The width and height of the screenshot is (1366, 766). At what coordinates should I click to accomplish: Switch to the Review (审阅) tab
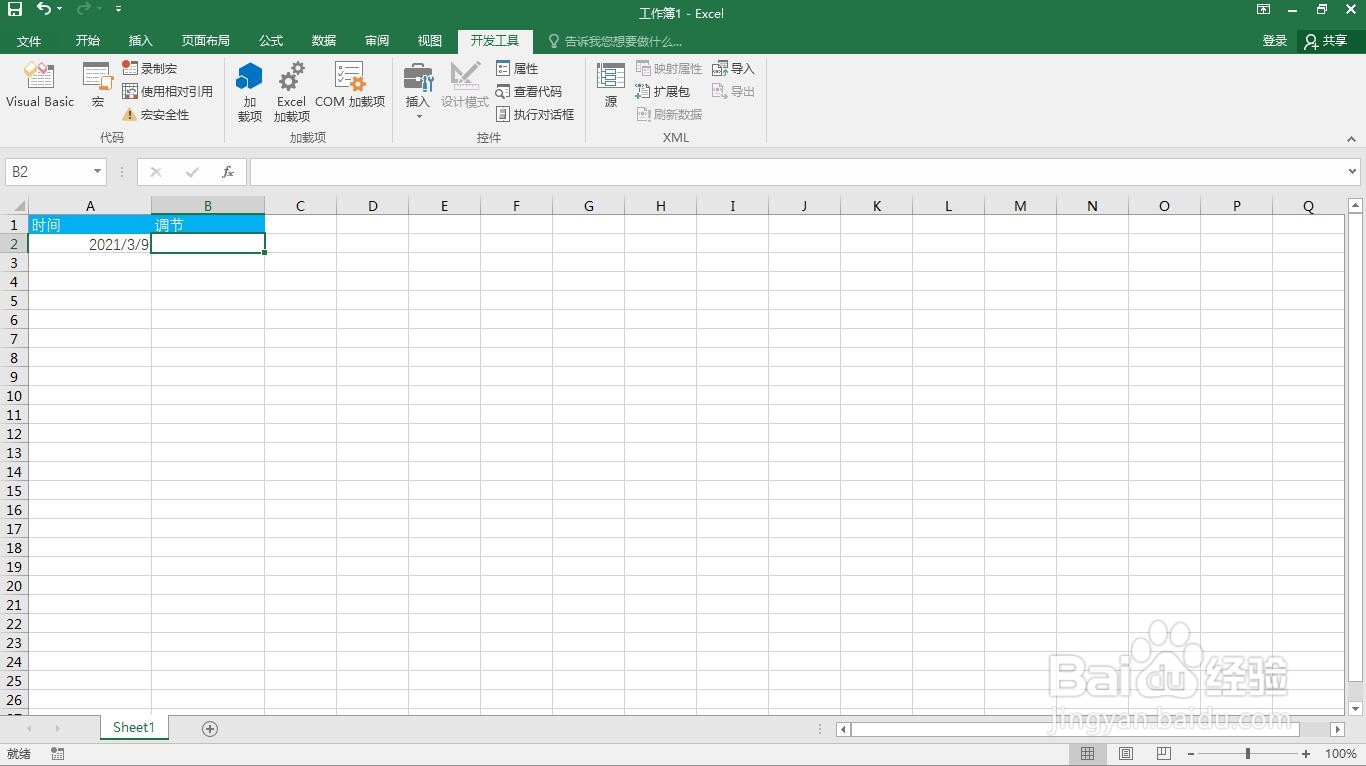click(377, 41)
